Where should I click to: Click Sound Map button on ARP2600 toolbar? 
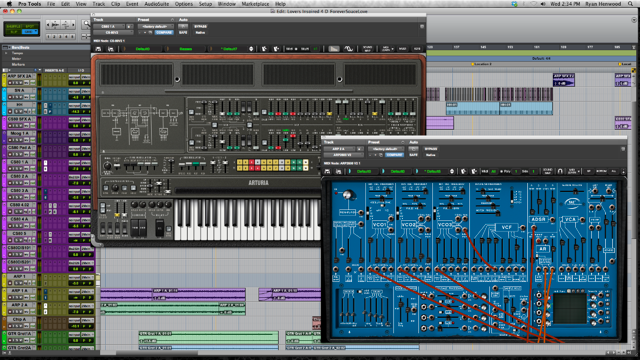[547, 171]
